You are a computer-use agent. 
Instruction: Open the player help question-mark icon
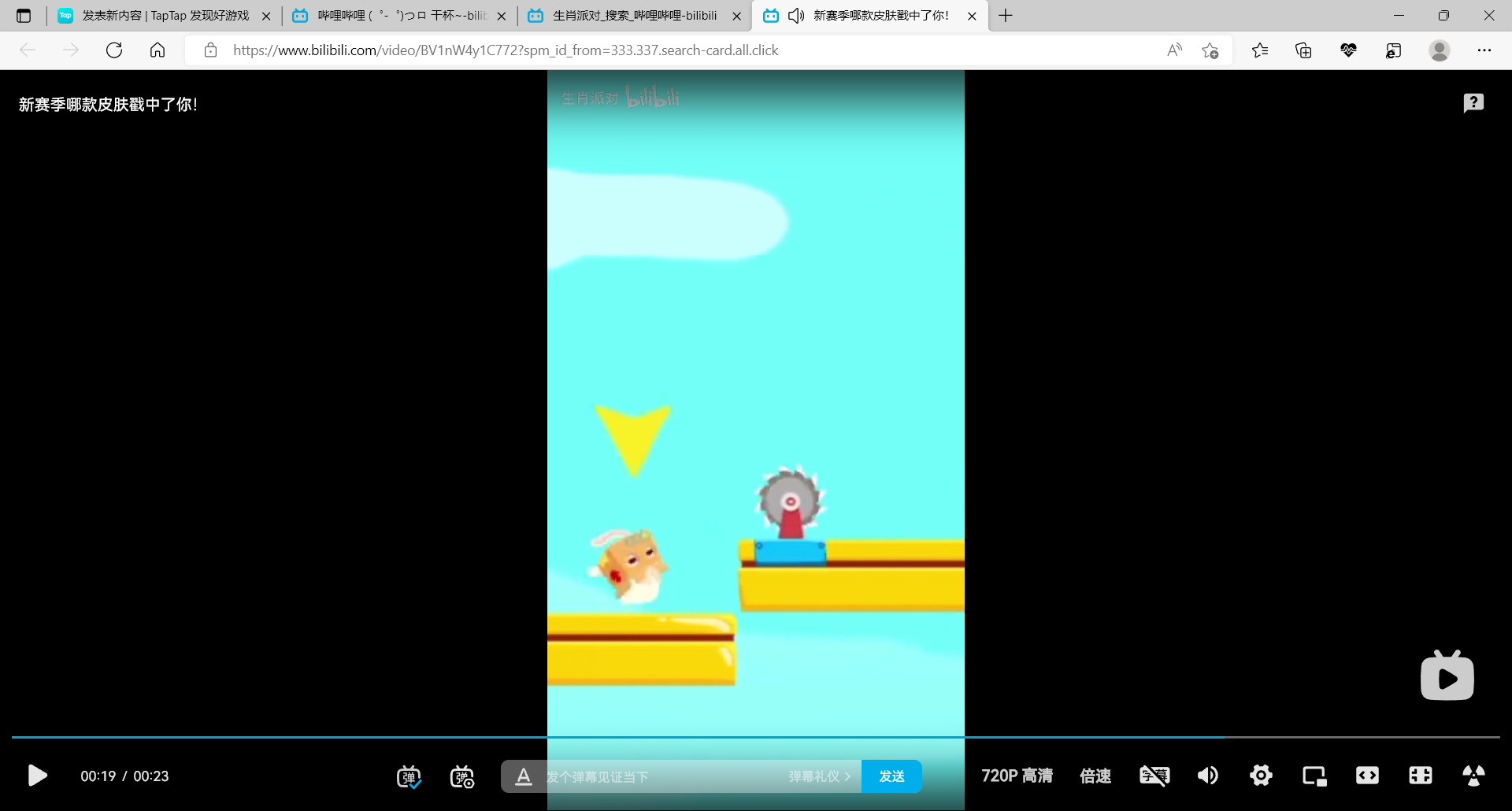tap(1473, 103)
